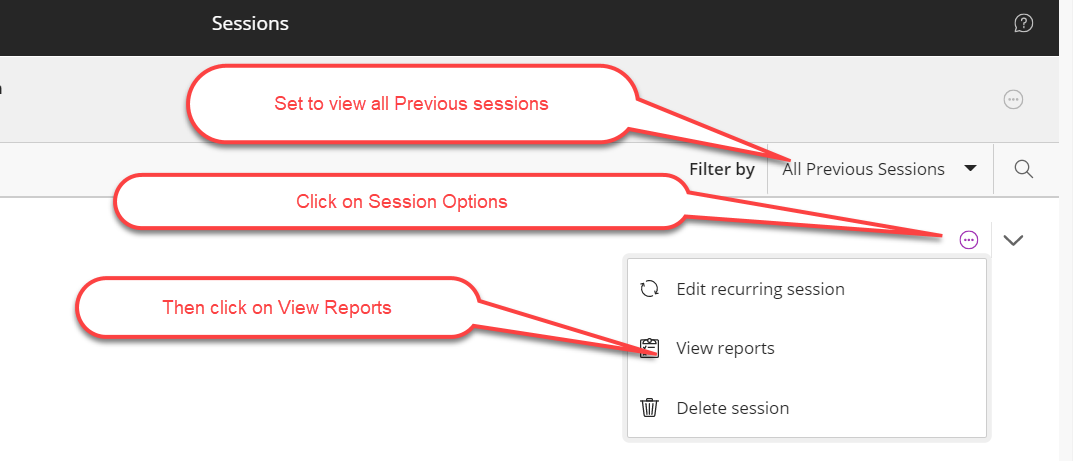Click the purple Session Options ellipsis icon
Screen dimensions: 1073x461
pyautogui.click(x=969, y=240)
